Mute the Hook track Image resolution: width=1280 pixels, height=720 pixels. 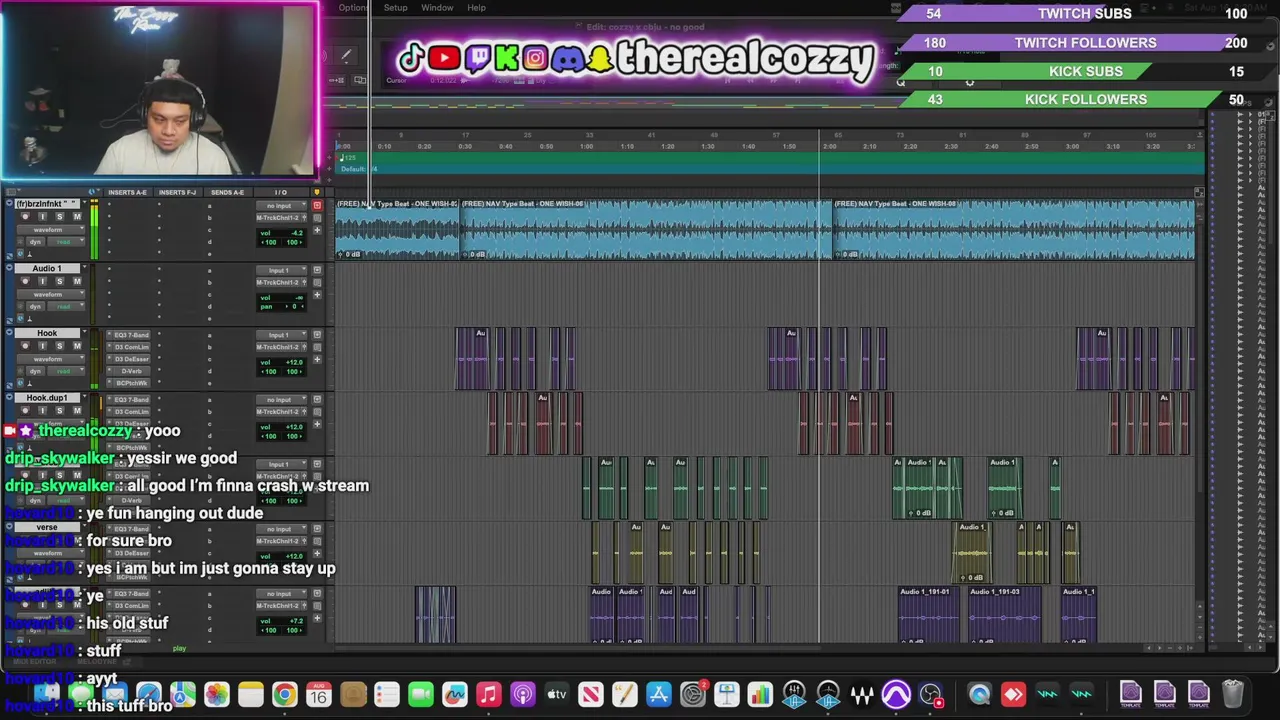click(x=76, y=346)
